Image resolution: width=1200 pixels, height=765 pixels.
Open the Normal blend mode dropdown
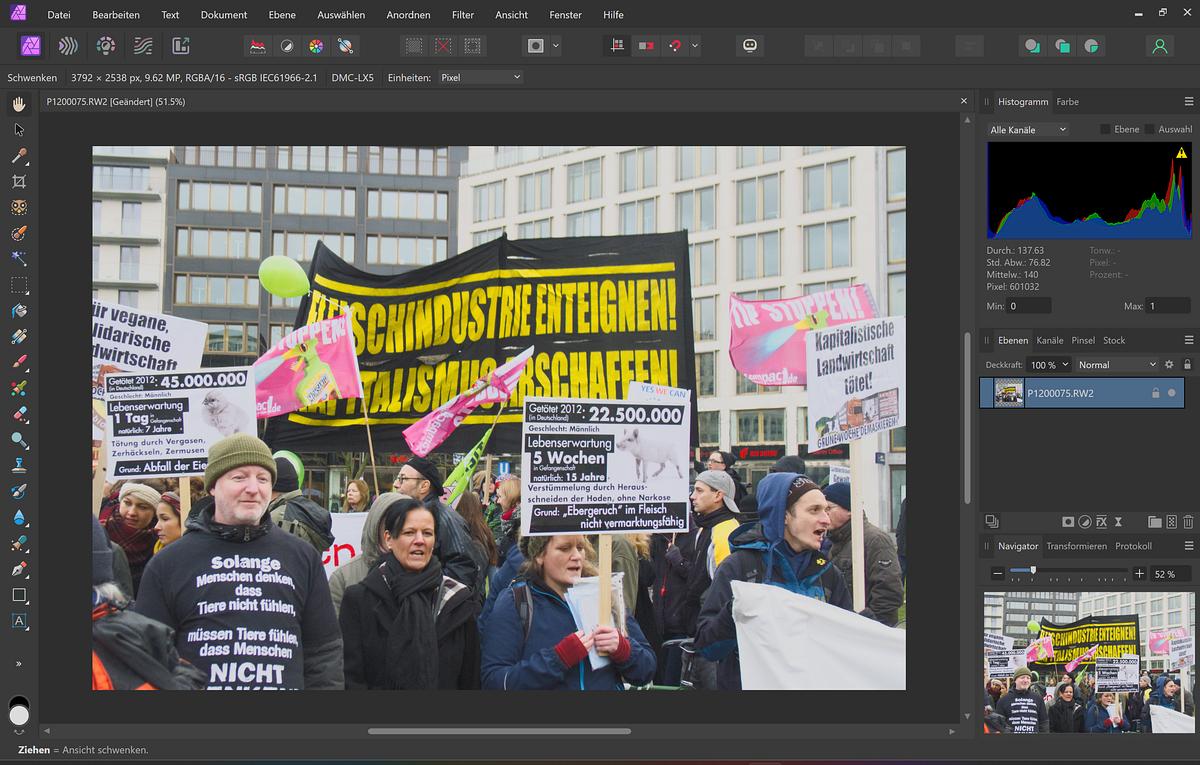1116,365
